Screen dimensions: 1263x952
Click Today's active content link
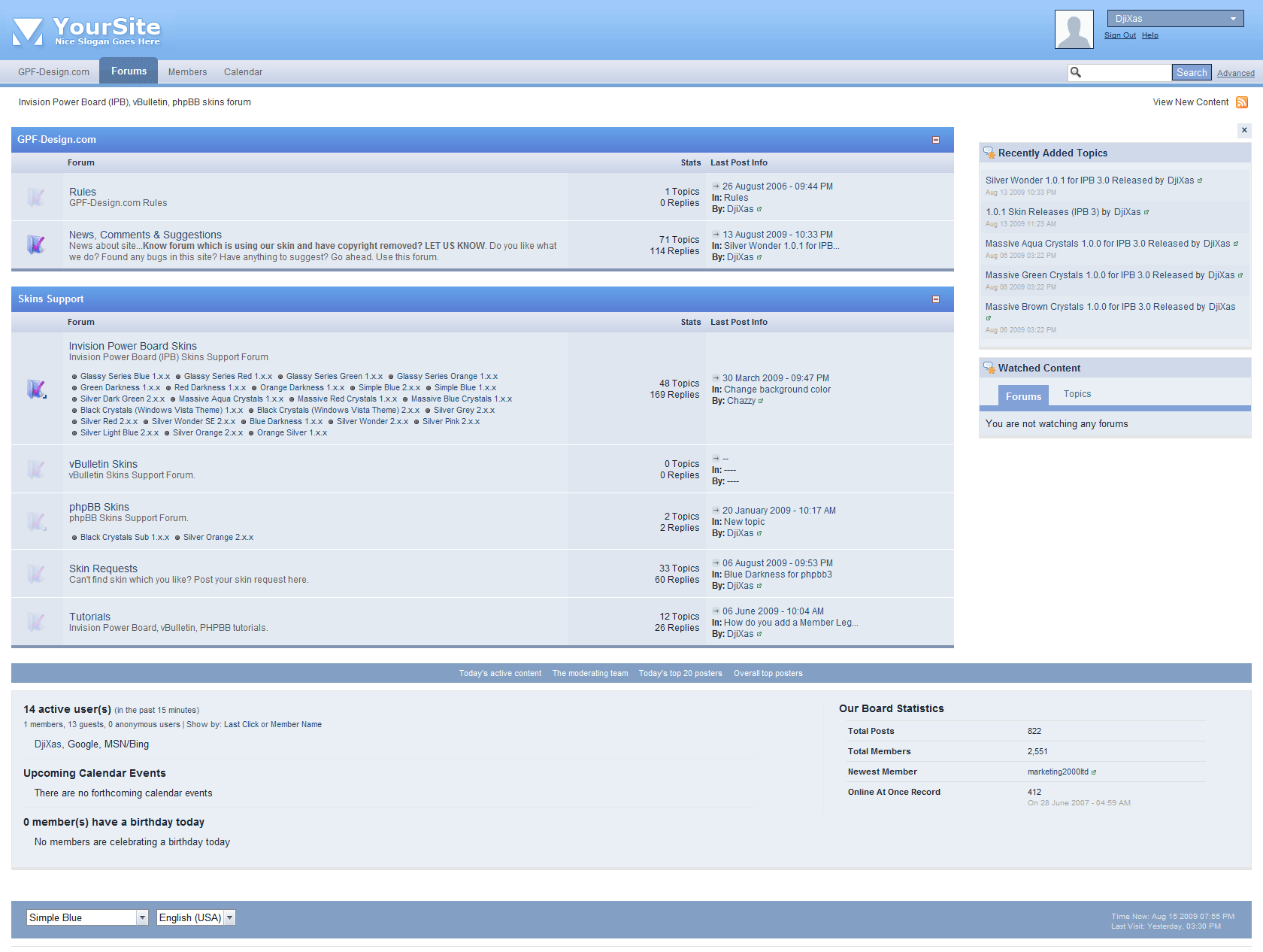500,673
